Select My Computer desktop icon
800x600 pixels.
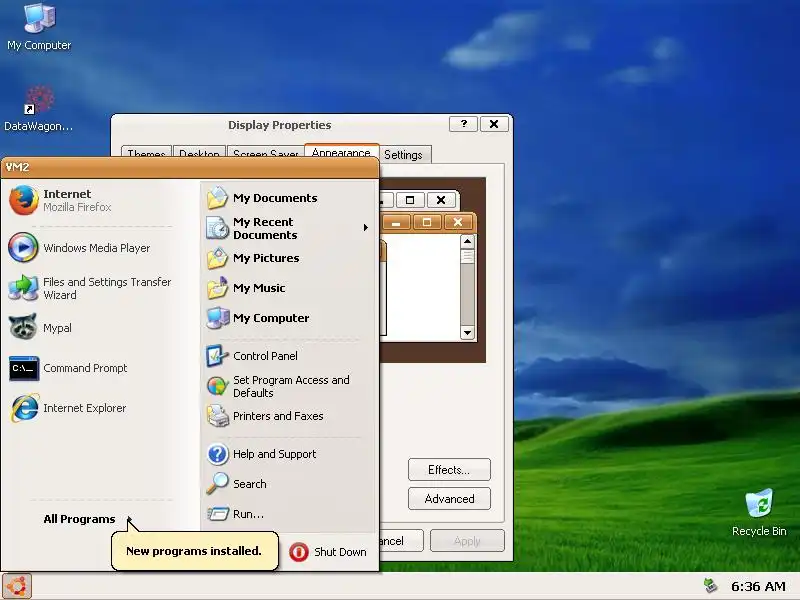[x=39, y=28]
